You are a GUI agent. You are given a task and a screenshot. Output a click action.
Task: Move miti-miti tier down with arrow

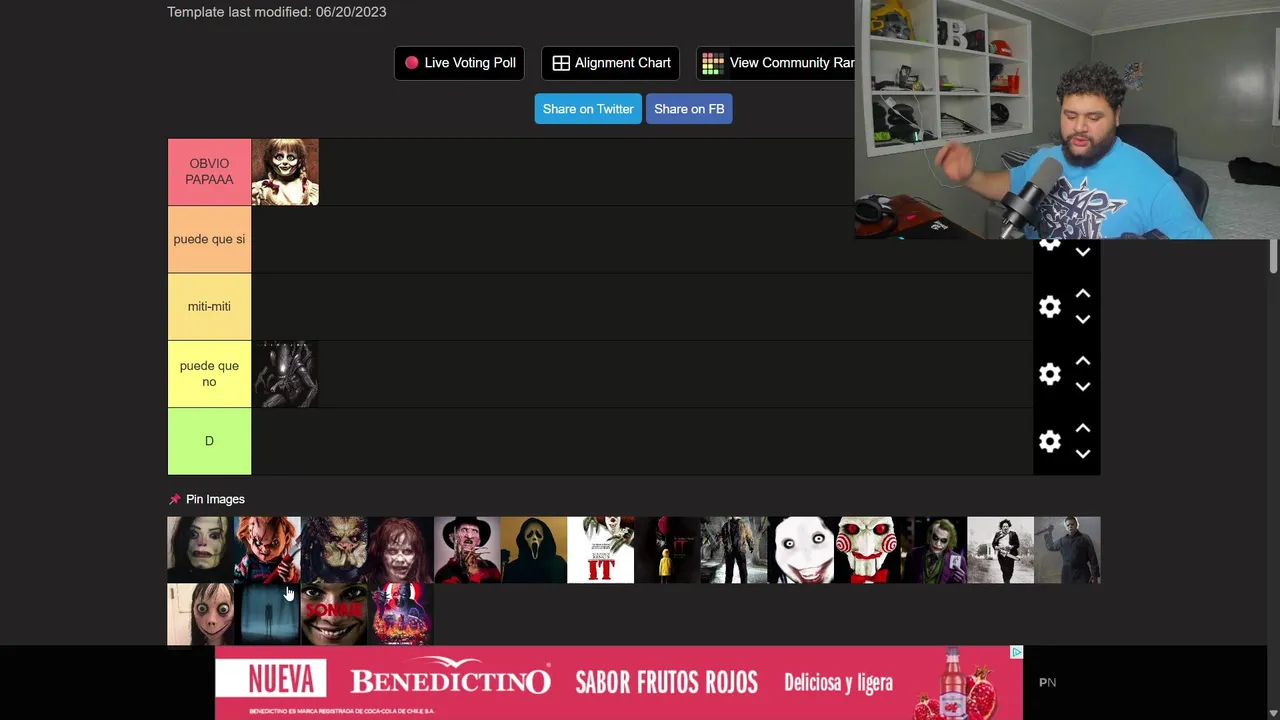click(x=1083, y=319)
